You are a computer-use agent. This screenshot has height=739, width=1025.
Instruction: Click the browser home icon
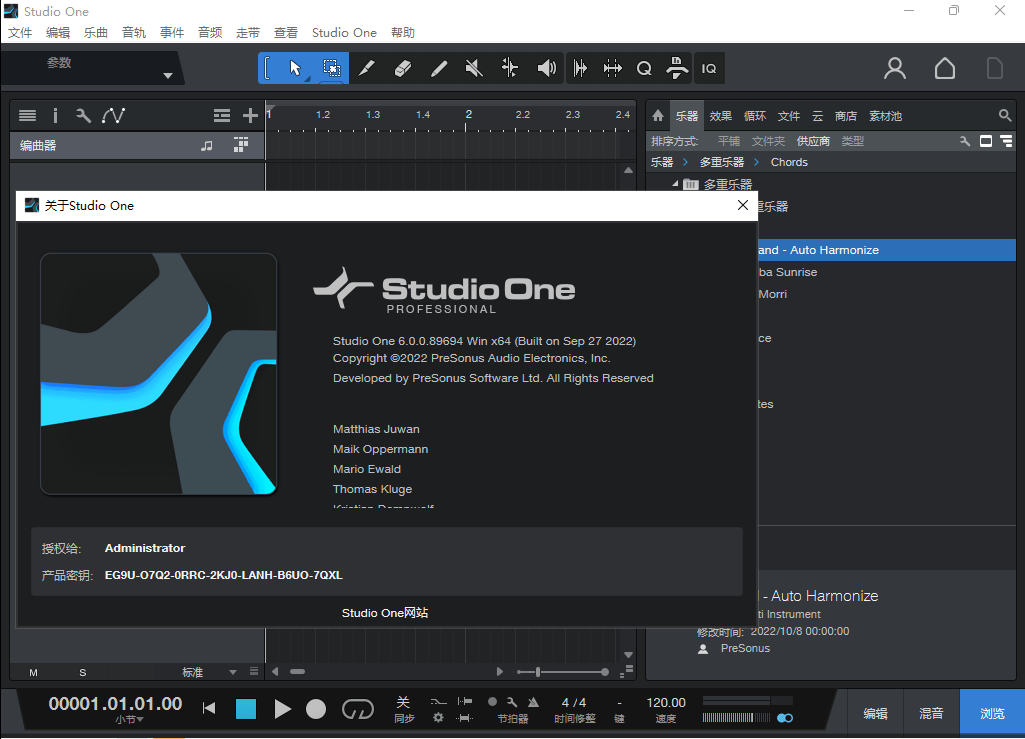(x=658, y=116)
